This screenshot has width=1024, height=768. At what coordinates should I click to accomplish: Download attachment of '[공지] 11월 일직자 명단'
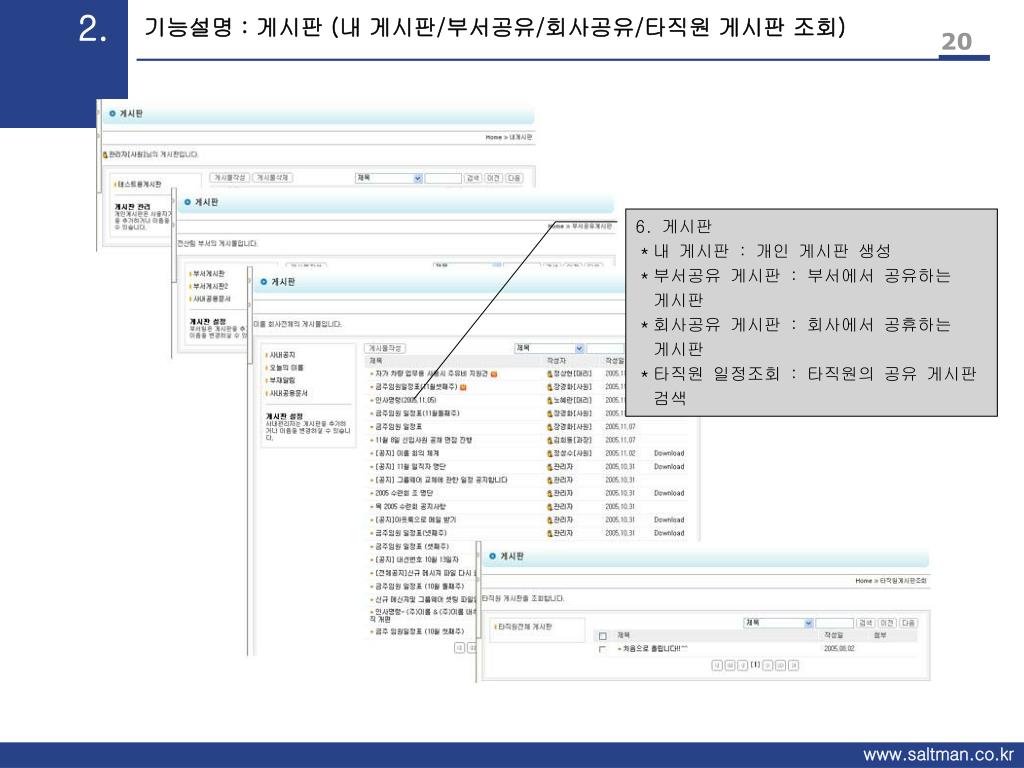click(669, 467)
